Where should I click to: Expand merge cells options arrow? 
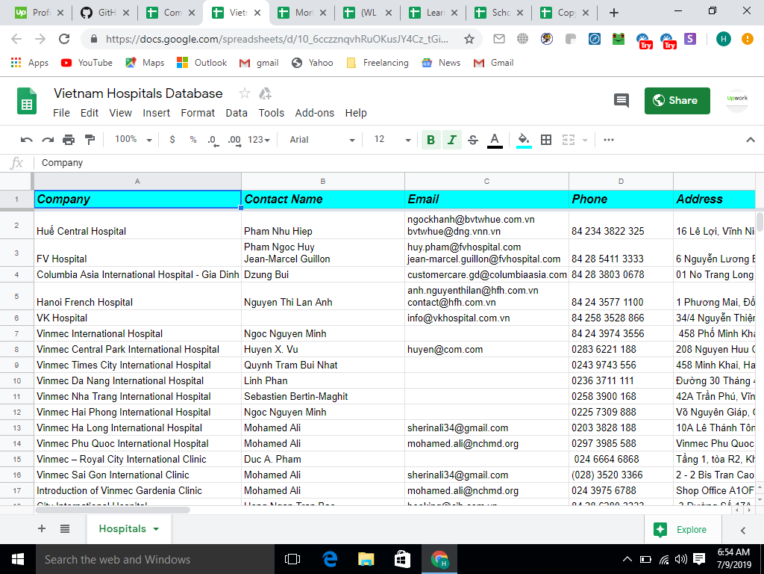pyautogui.click(x=585, y=140)
